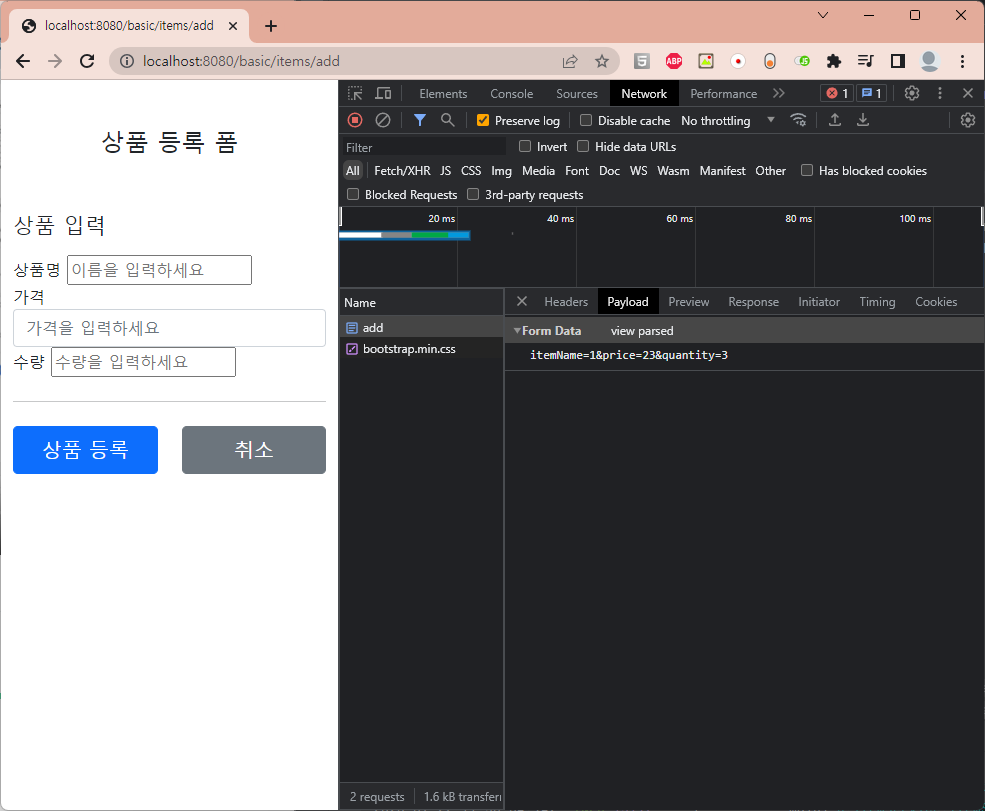
Task: Export HAR file download icon
Action: coord(863,120)
